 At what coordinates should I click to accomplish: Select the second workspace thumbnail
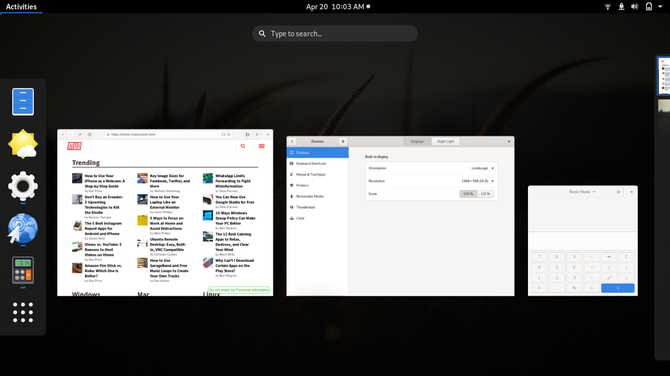(x=664, y=118)
